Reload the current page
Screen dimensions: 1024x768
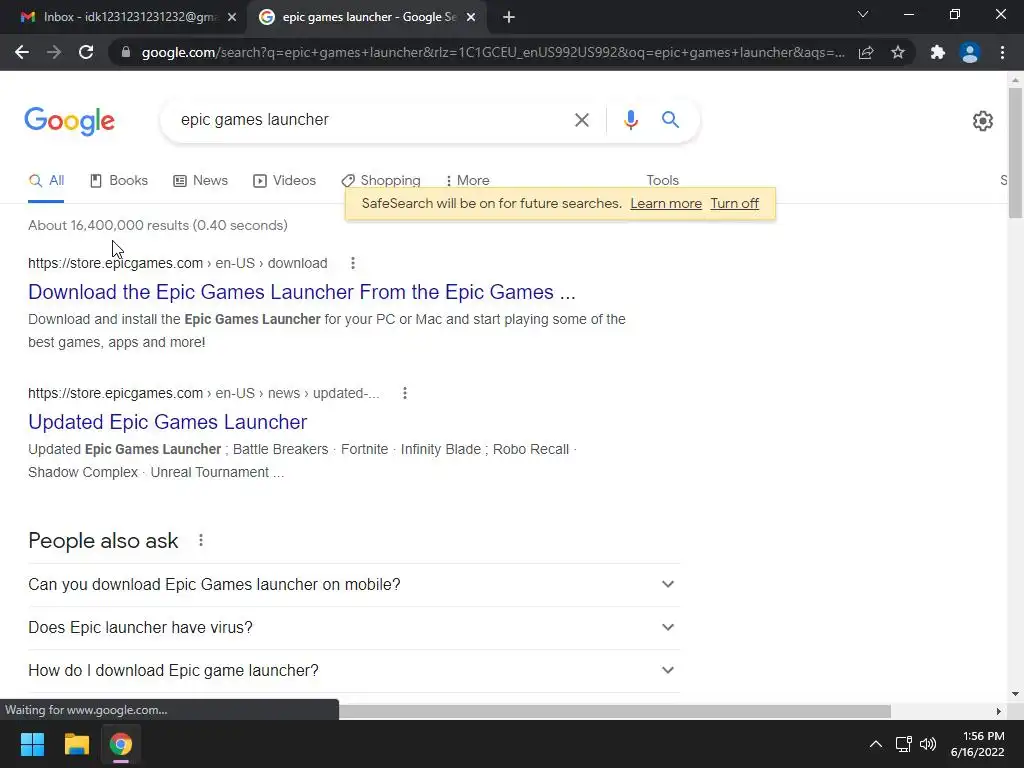86,52
